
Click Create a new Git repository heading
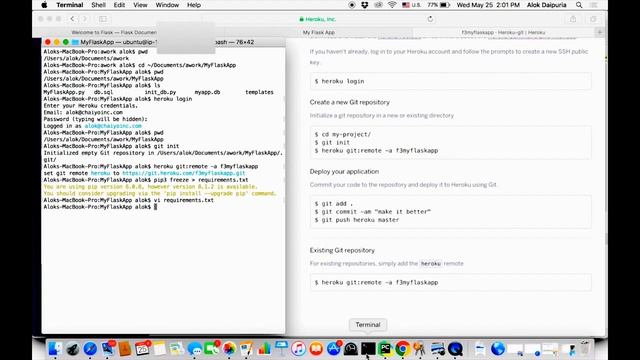pos(349,102)
